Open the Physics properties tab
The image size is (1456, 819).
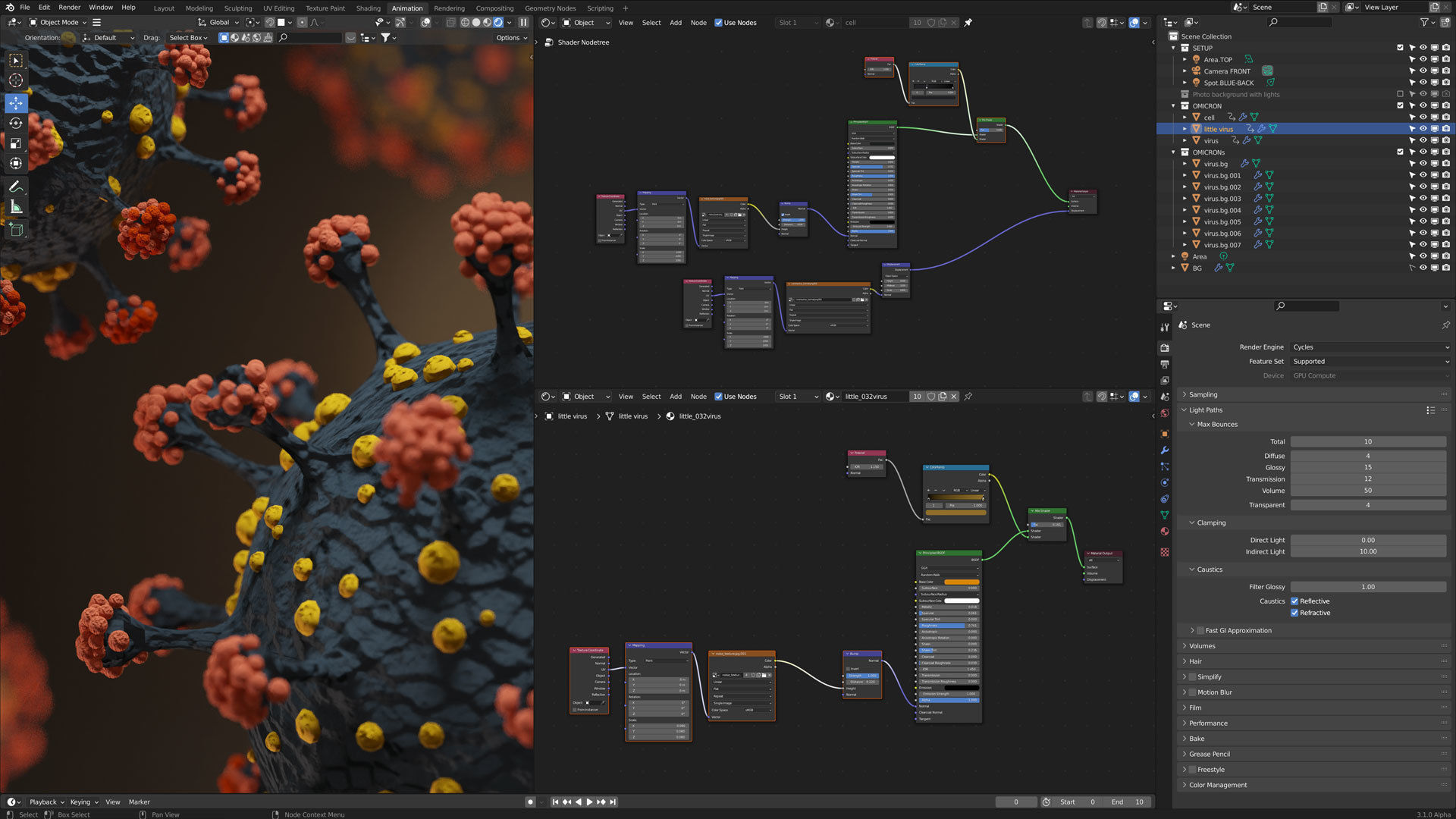[x=1165, y=482]
